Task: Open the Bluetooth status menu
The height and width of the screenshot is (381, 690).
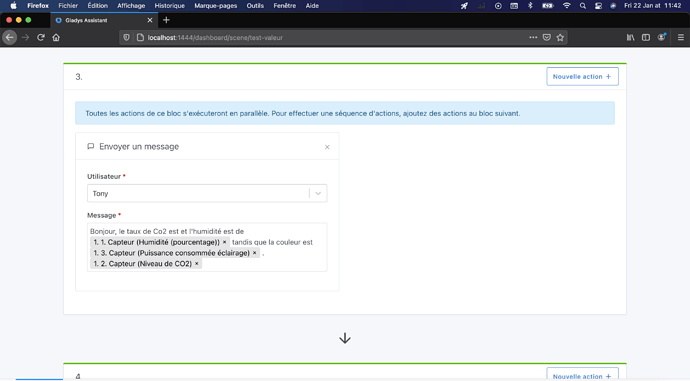Action: (x=530, y=6)
